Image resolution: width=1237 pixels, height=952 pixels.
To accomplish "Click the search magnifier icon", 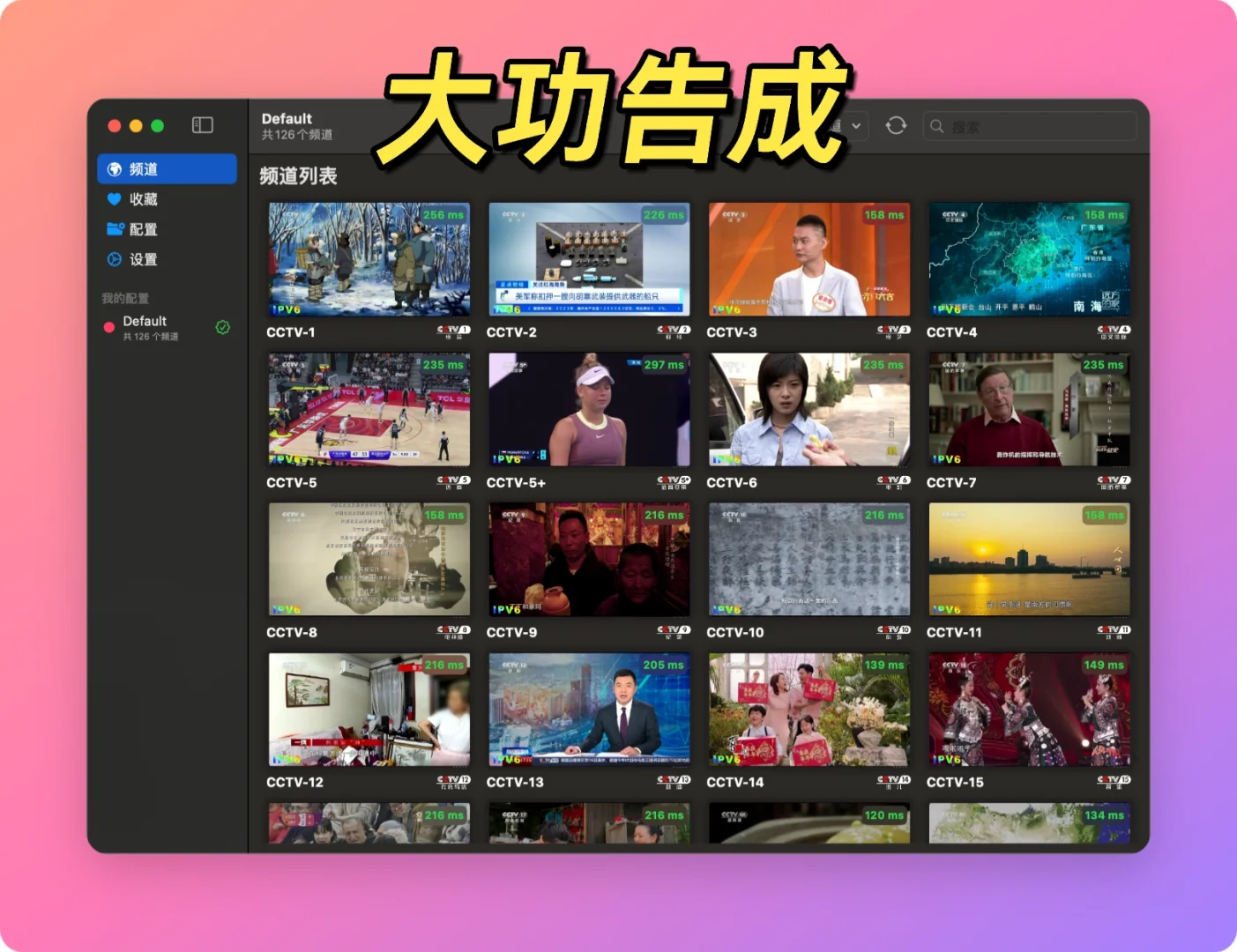I will click(937, 126).
